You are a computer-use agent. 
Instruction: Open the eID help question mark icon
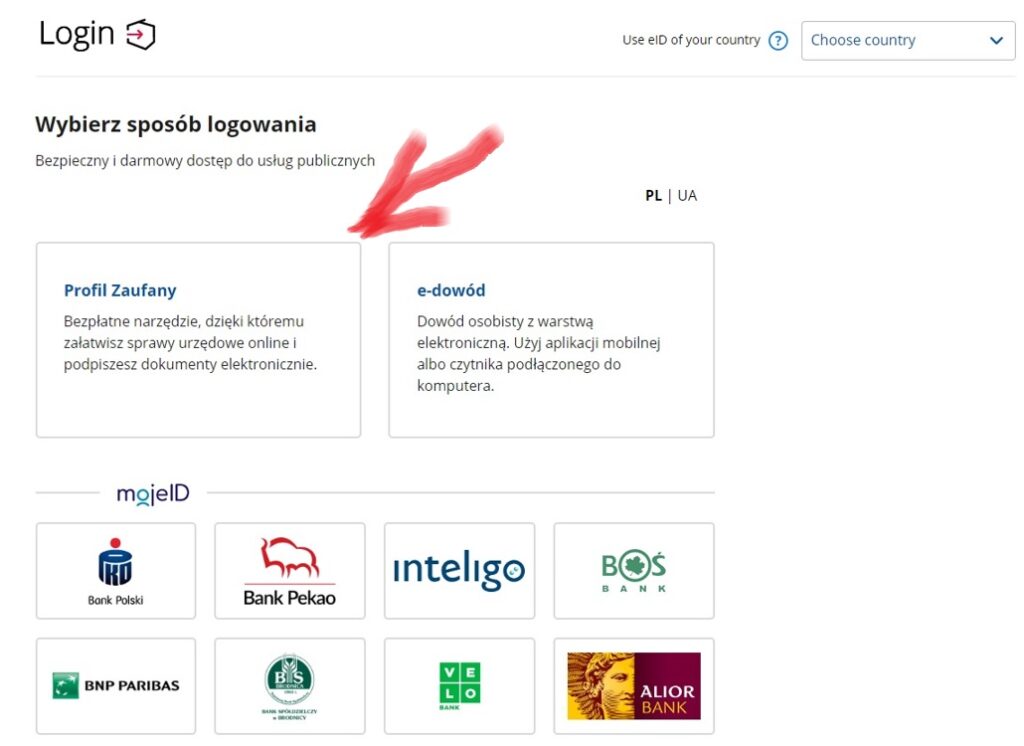[778, 41]
